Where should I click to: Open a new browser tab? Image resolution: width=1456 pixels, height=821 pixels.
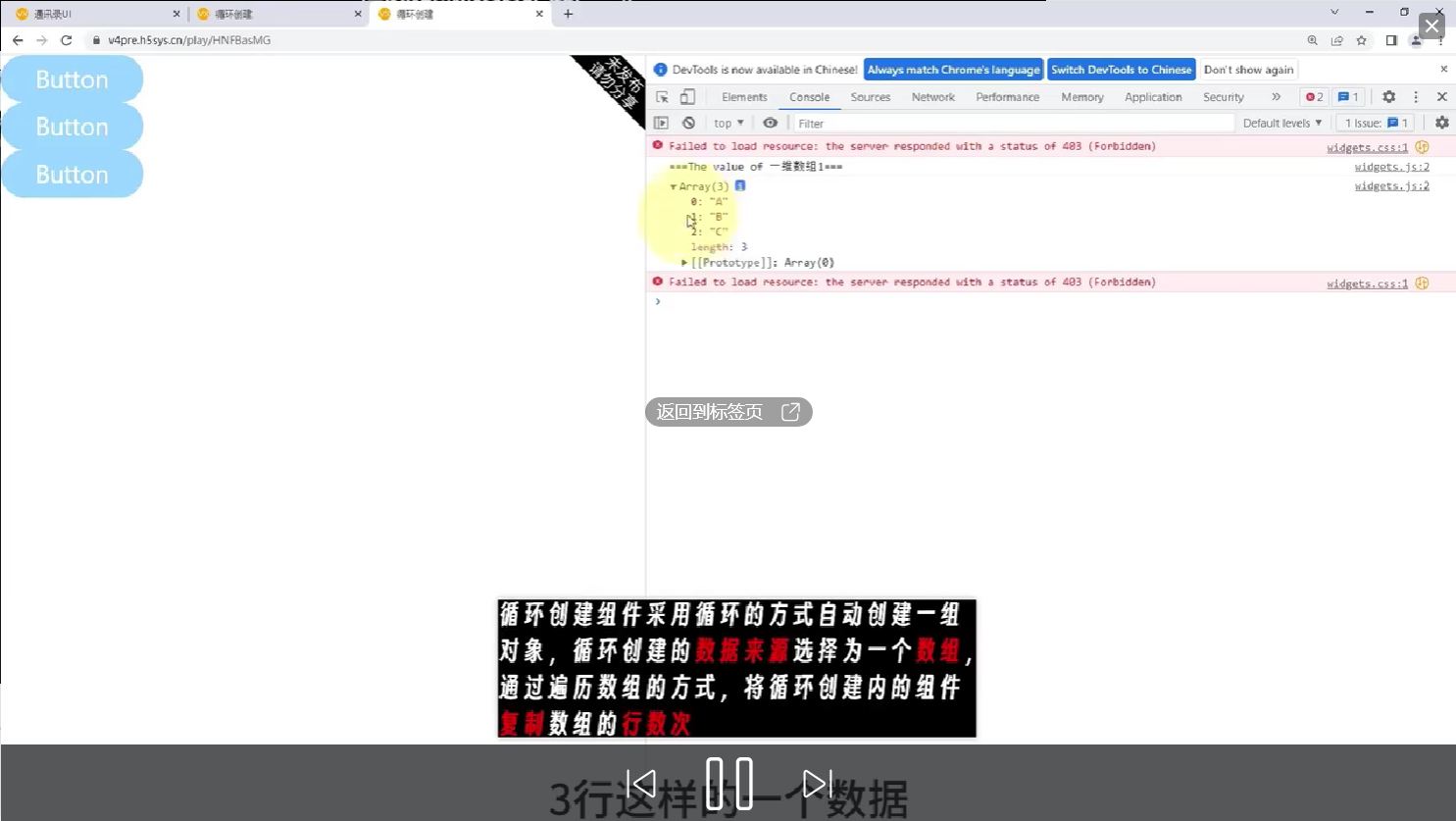click(568, 14)
